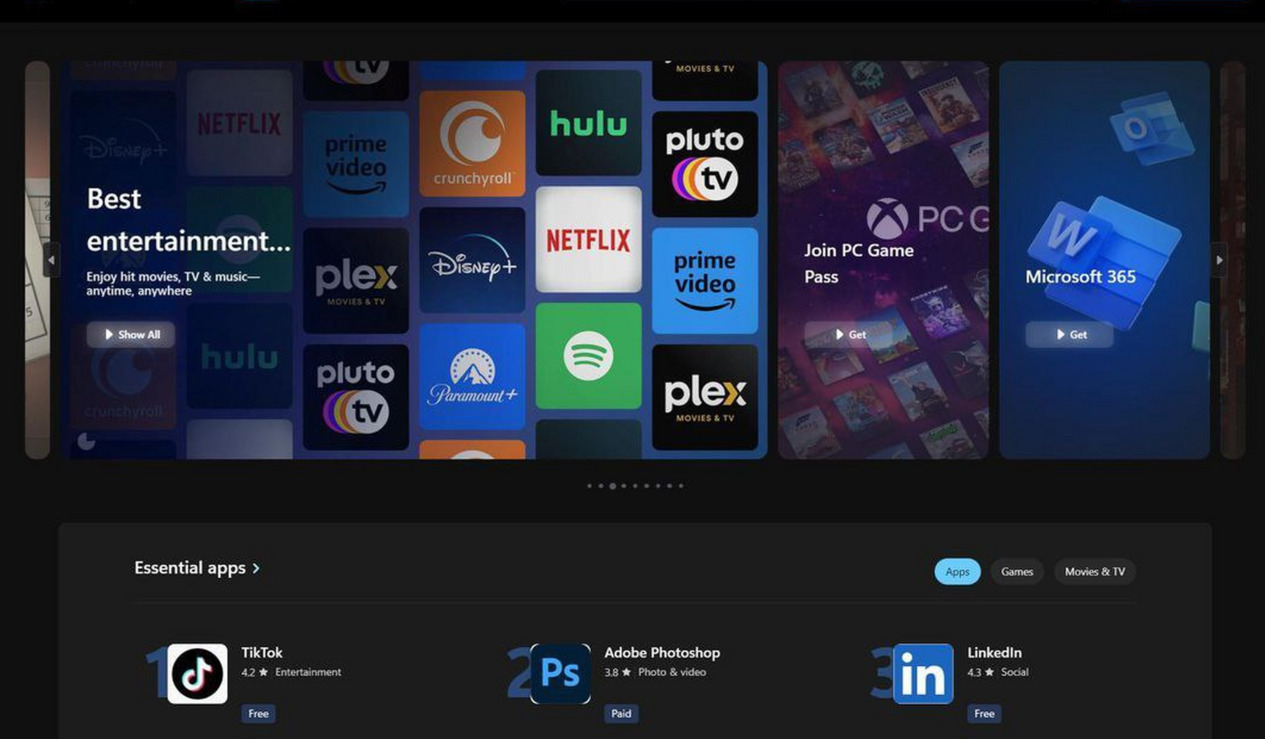The height and width of the screenshot is (739, 1265).
Task: Click Adobe Photoshop's 3.8 star rating
Action: point(617,672)
